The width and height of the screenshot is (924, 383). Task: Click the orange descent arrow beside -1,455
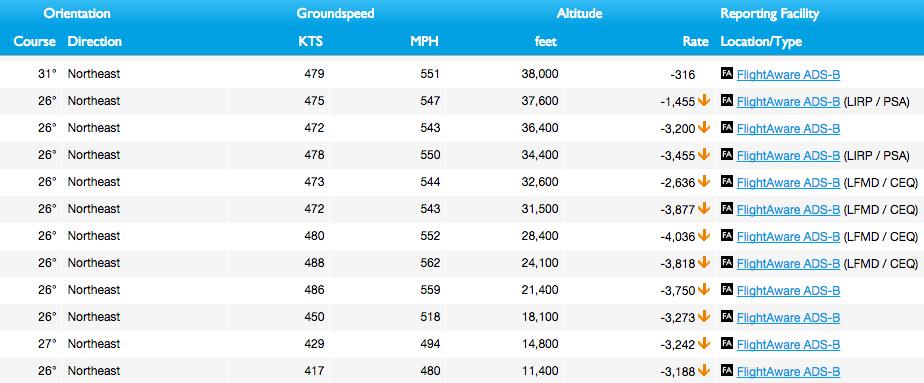[x=704, y=100]
